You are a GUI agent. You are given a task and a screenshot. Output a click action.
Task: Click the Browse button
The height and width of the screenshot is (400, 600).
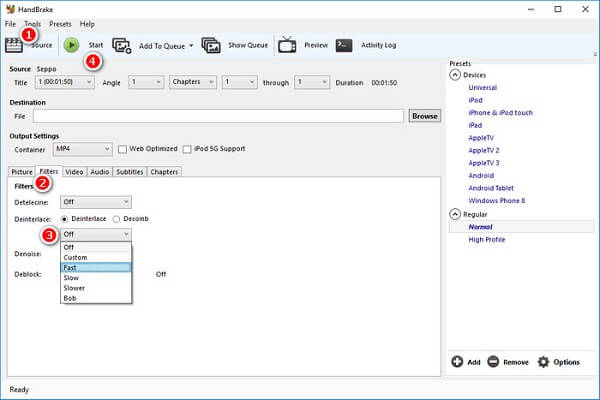click(425, 116)
